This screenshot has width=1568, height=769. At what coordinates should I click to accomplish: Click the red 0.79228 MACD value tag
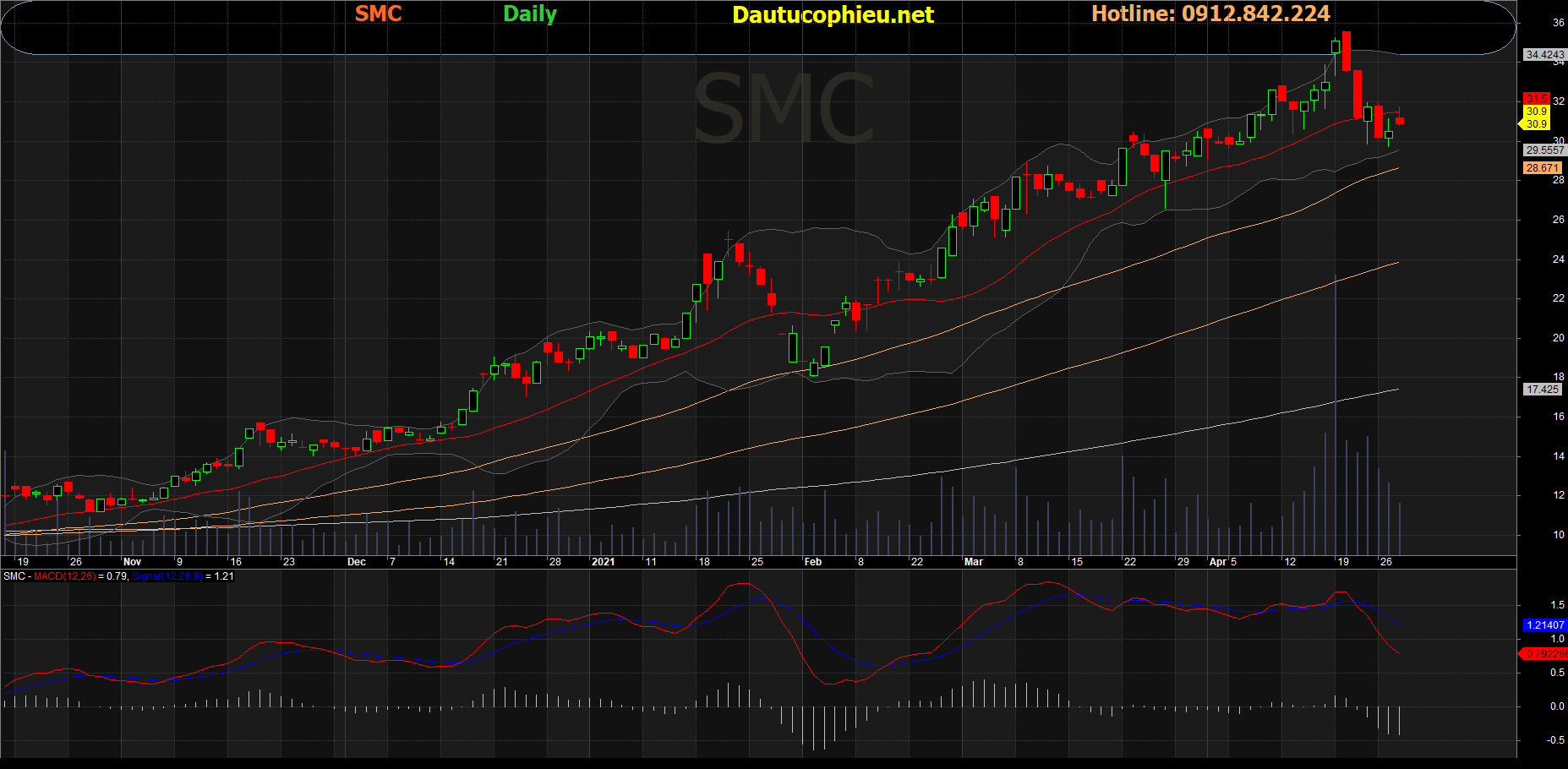click(x=1544, y=654)
